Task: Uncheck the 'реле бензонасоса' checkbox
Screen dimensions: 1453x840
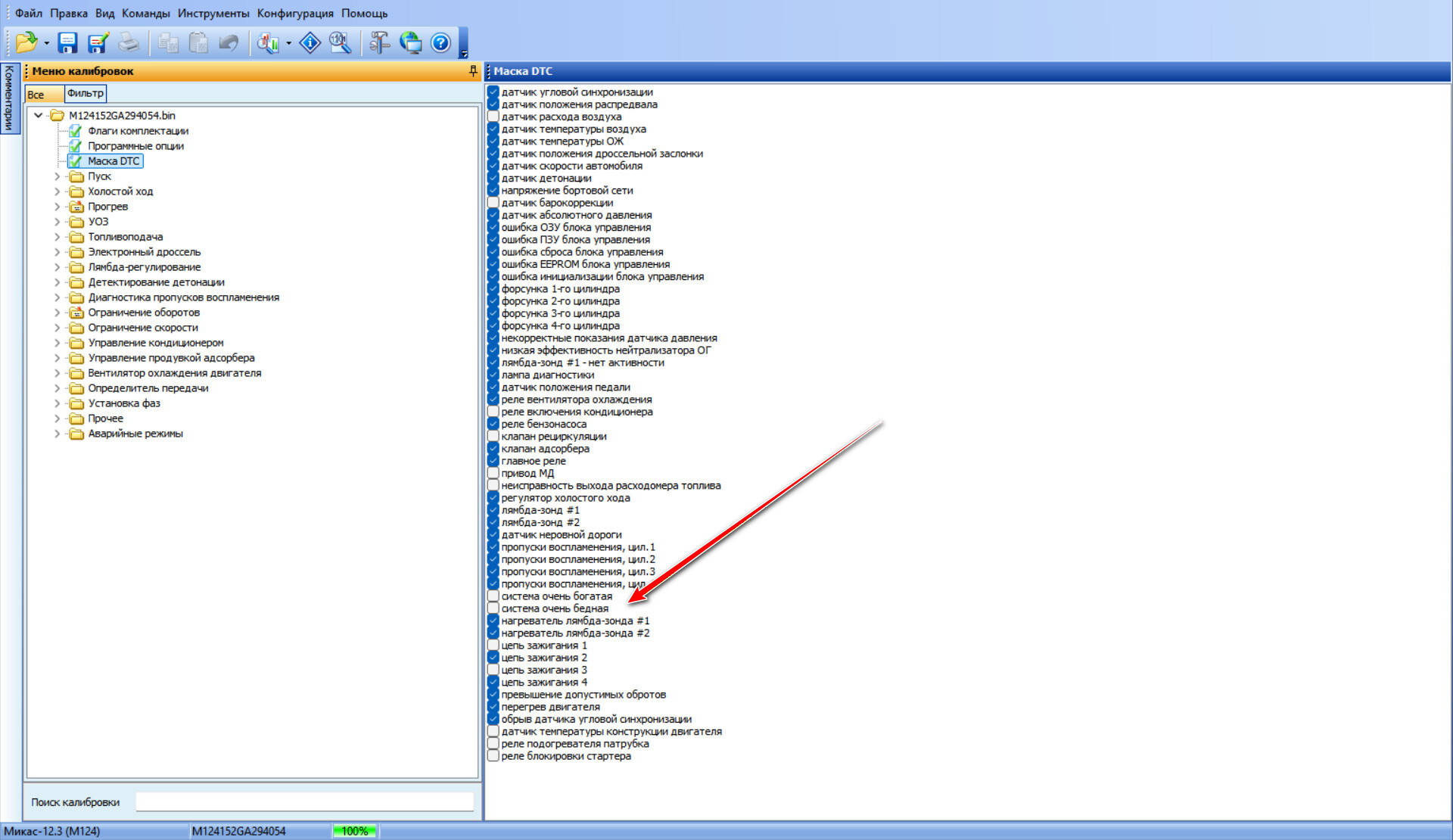Action: pyautogui.click(x=493, y=424)
